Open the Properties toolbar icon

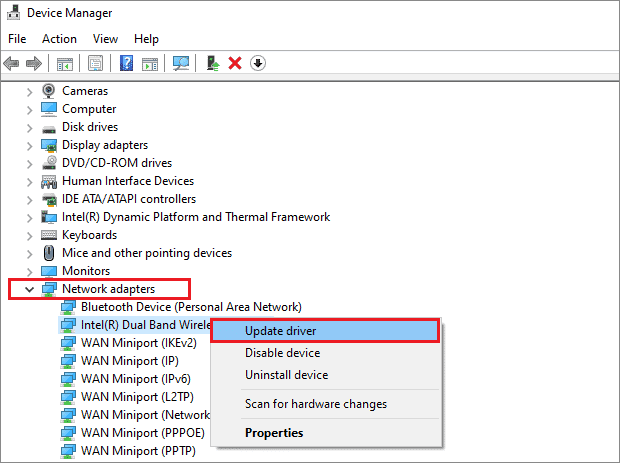[95, 63]
